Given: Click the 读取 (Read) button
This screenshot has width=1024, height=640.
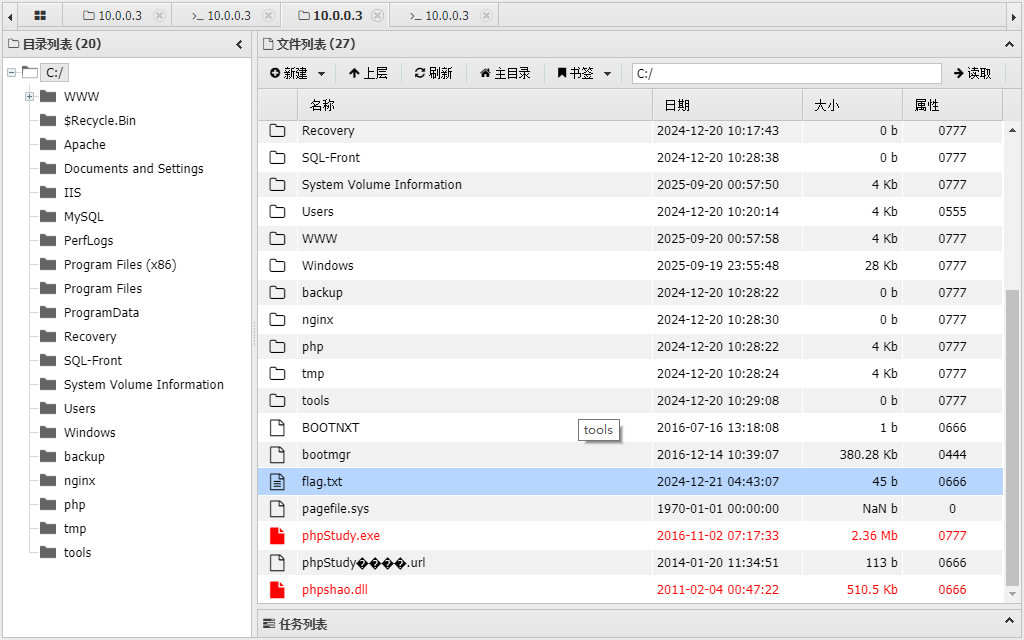Looking at the screenshot, I should click(972, 74).
